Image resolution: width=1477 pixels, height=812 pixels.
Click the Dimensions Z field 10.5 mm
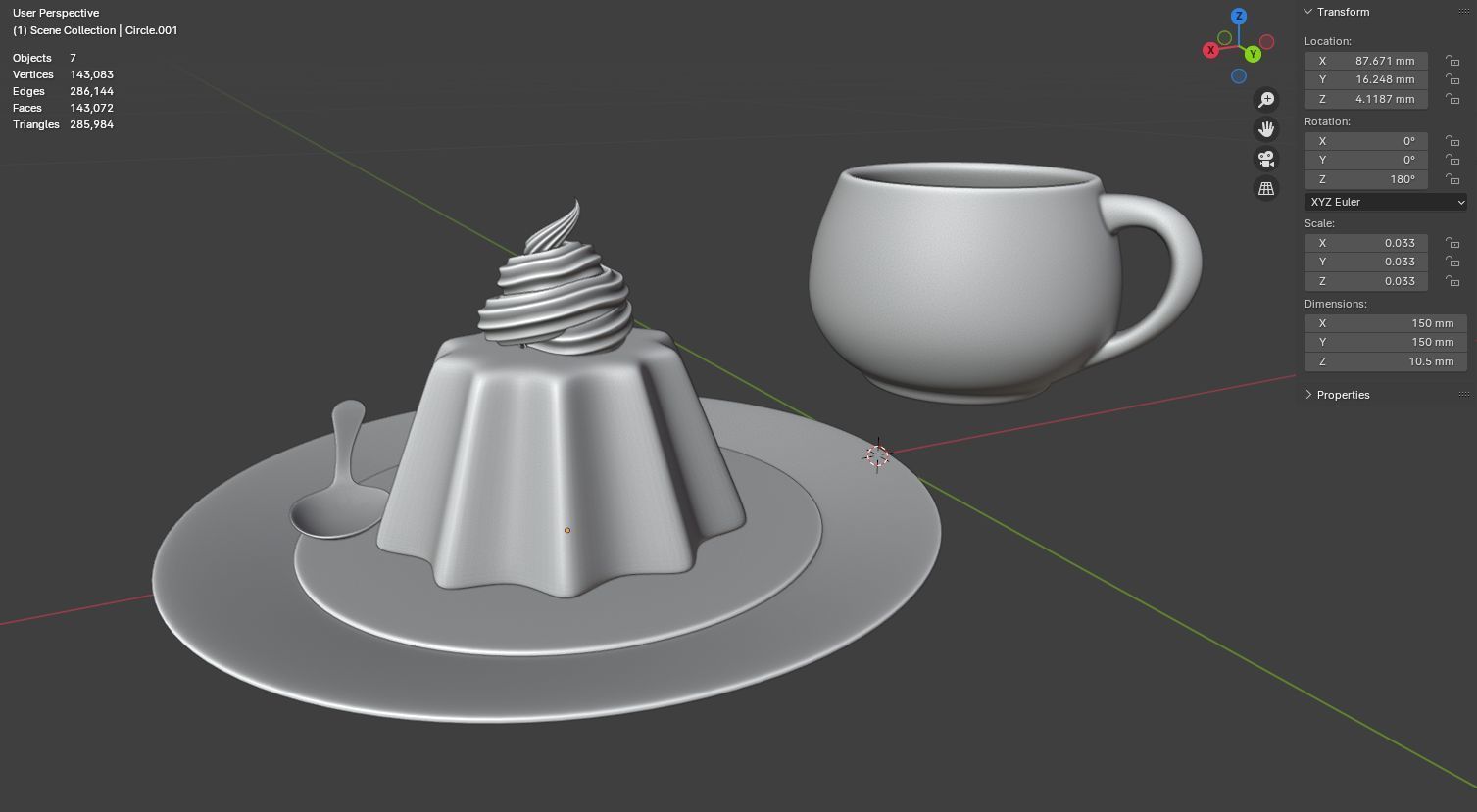[x=1386, y=361]
